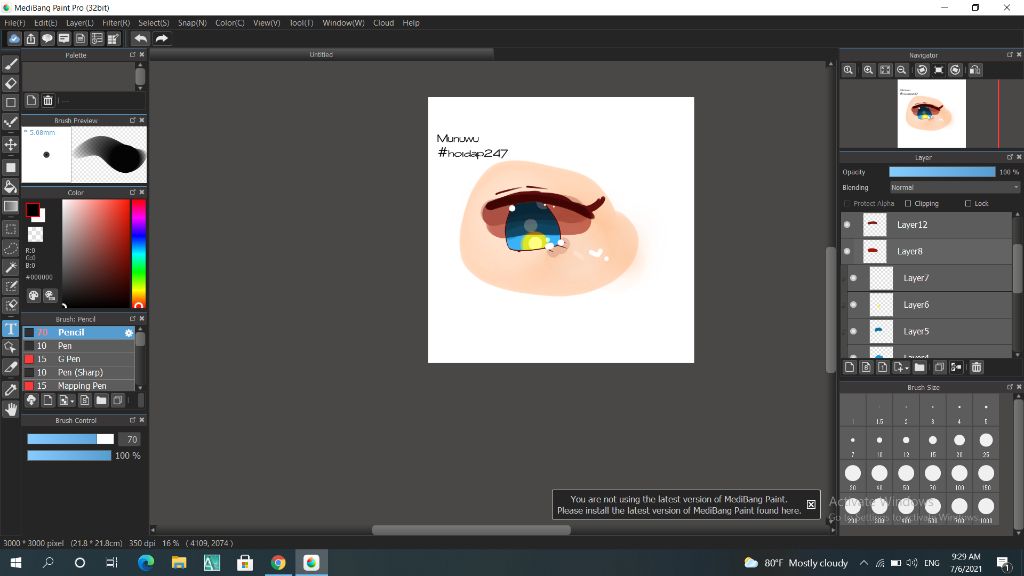Select the Text tool
This screenshot has width=1024, height=576.
click(10, 328)
